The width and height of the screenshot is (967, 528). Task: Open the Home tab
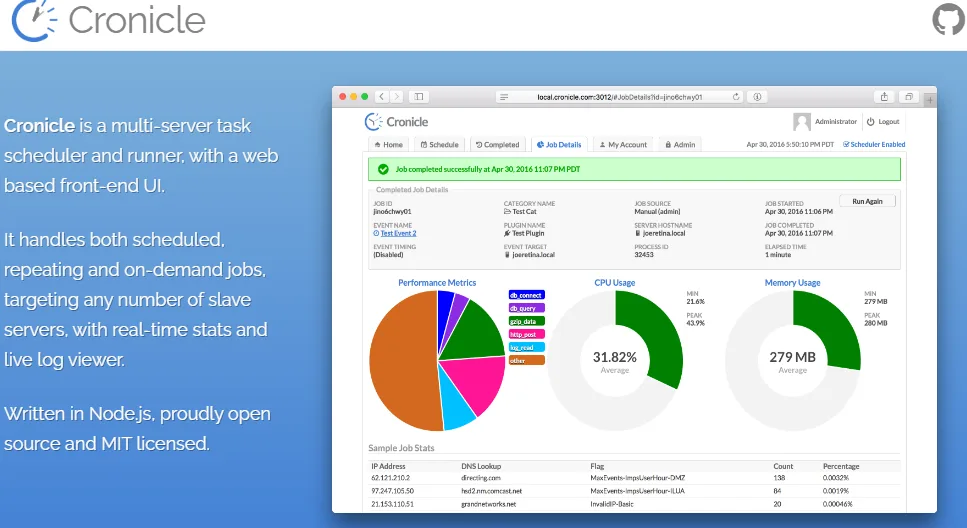pos(389,144)
